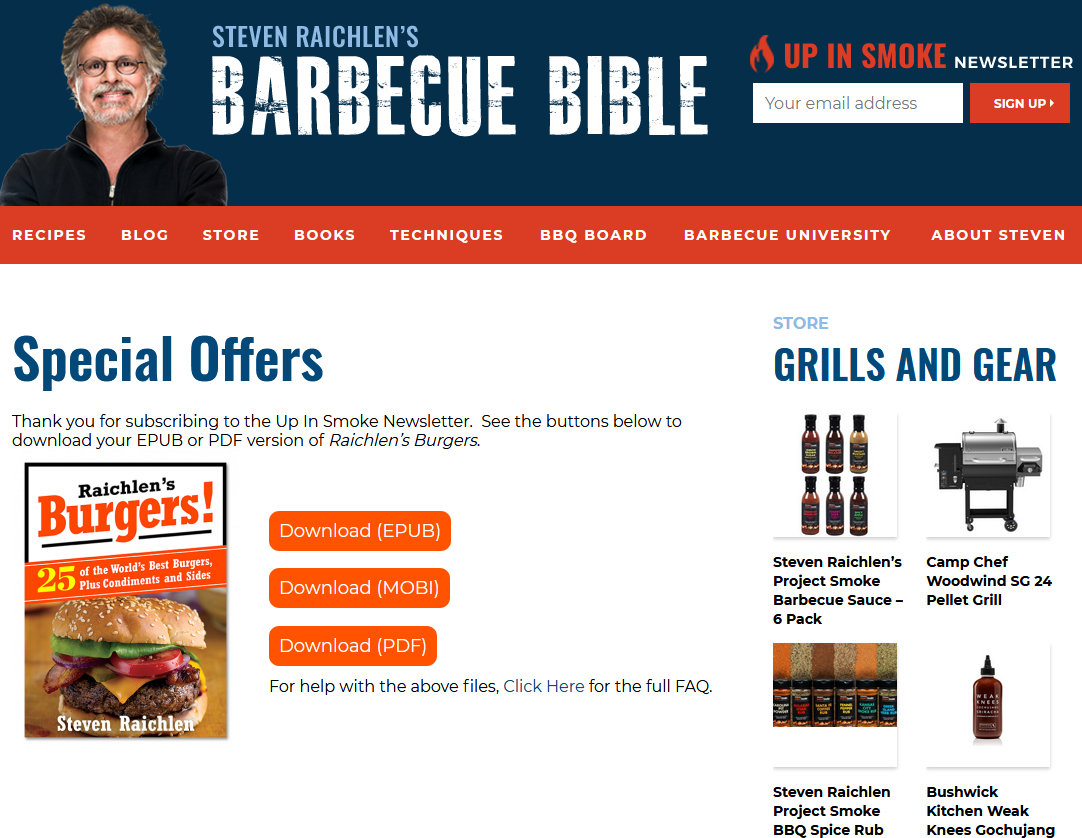Open the Camp Chef Woodwind SG 24 link

pyautogui.click(x=989, y=581)
